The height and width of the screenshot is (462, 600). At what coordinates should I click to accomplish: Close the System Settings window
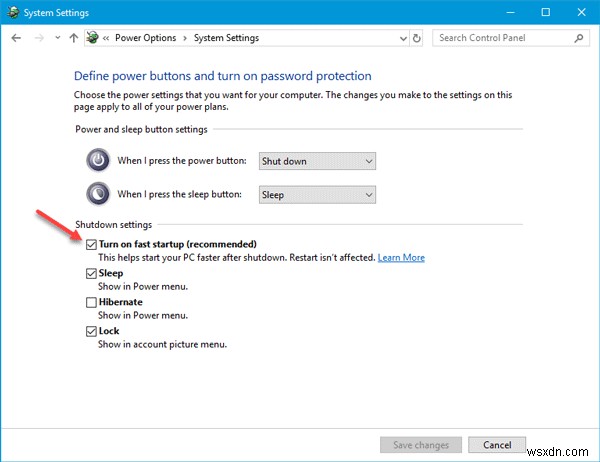[581, 12]
